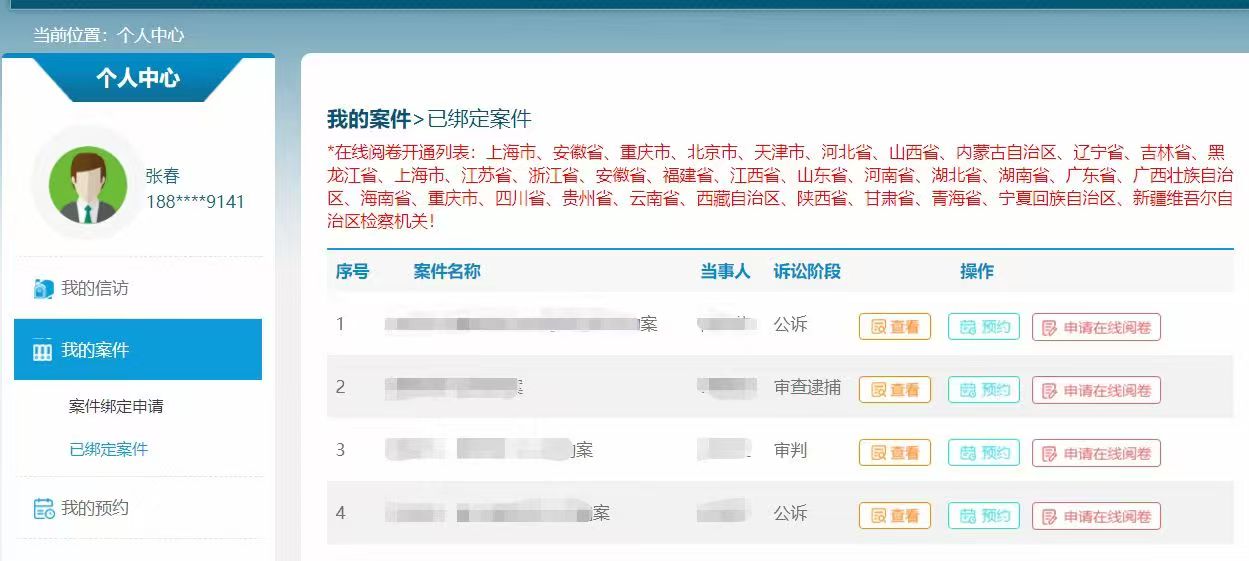Click 预约 button for case row 3
1249x561 pixels.
tap(984, 453)
